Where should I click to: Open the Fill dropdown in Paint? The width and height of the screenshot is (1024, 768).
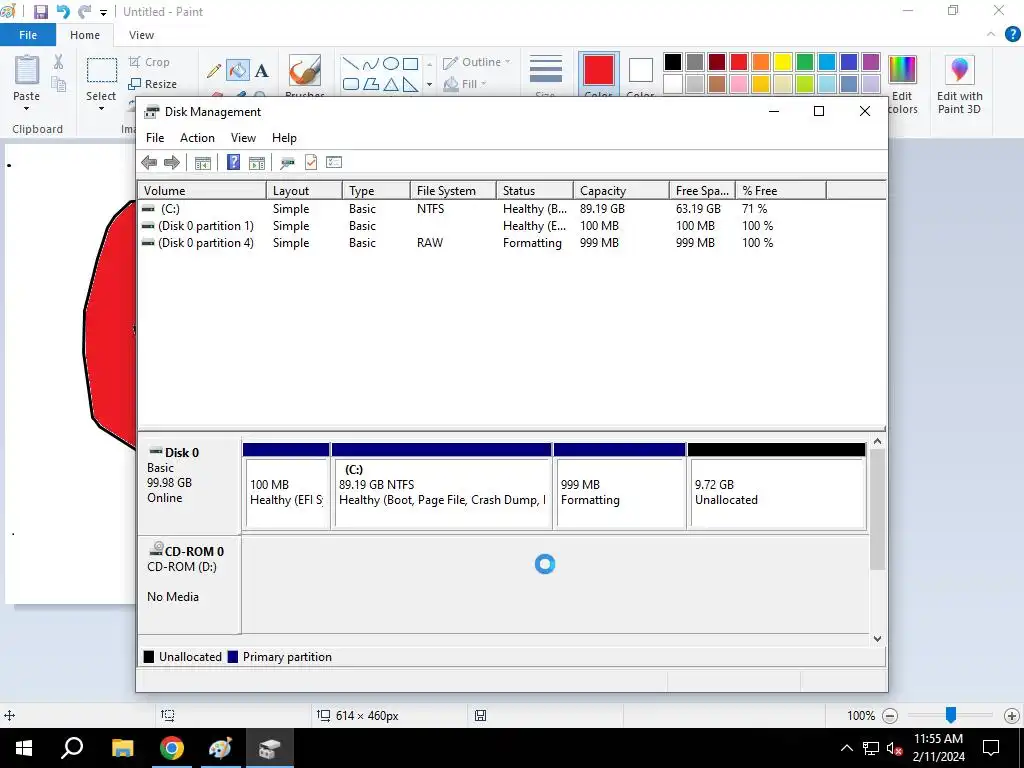[x=465, y=84]
